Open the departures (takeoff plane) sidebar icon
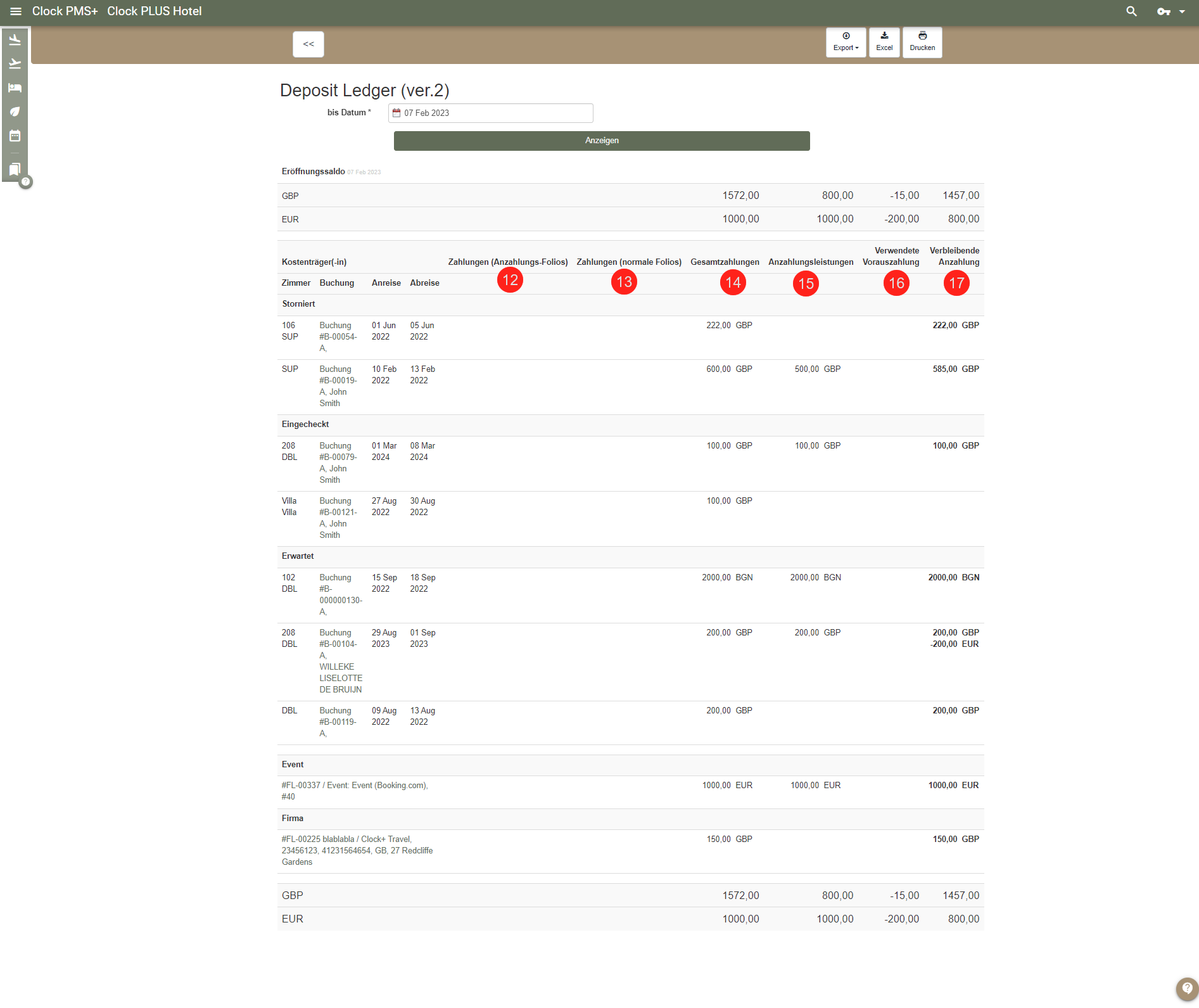Screen dimensions: 1199x1008 [15, 64]
